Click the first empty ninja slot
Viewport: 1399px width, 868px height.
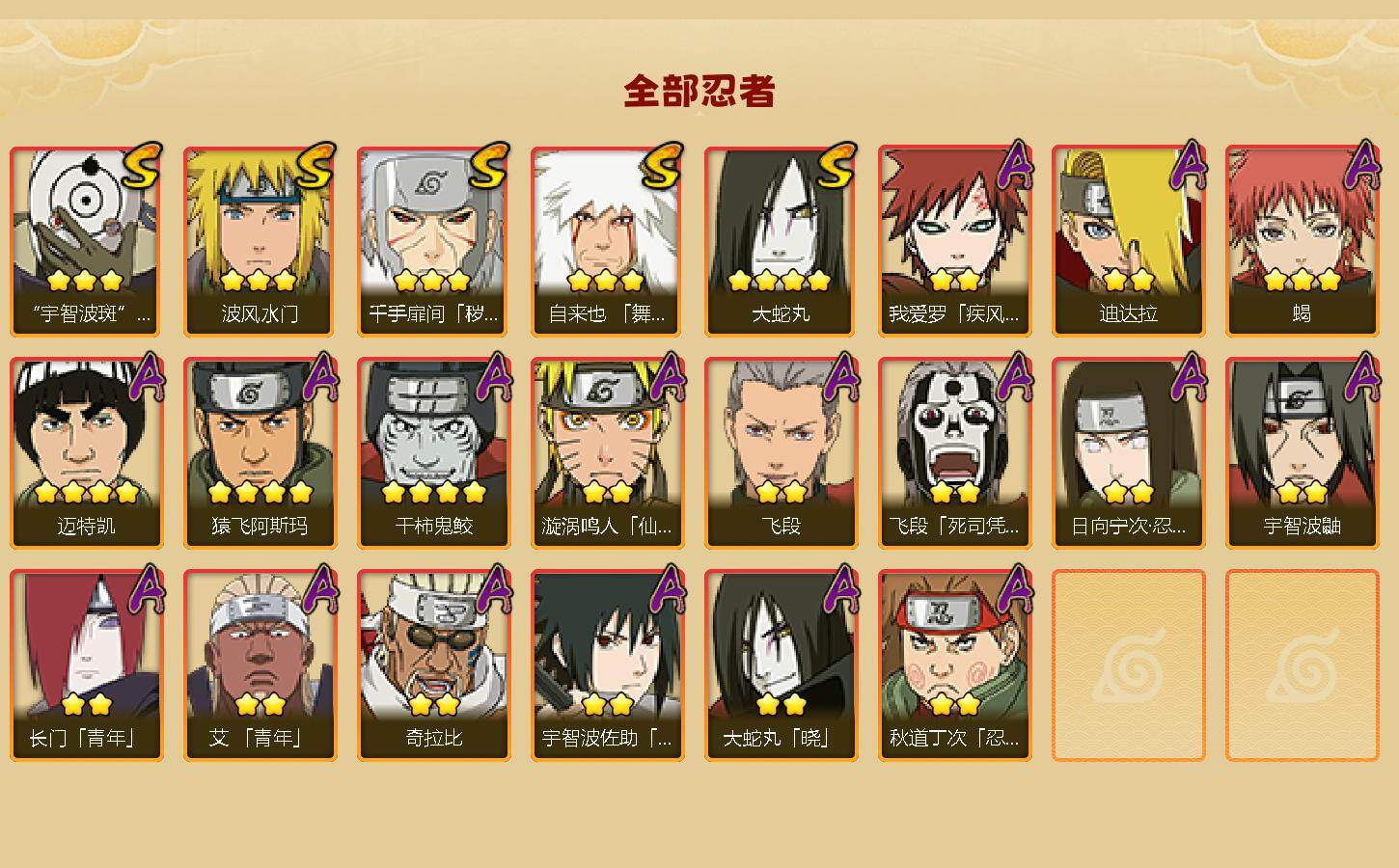[x=1128, y=665]
